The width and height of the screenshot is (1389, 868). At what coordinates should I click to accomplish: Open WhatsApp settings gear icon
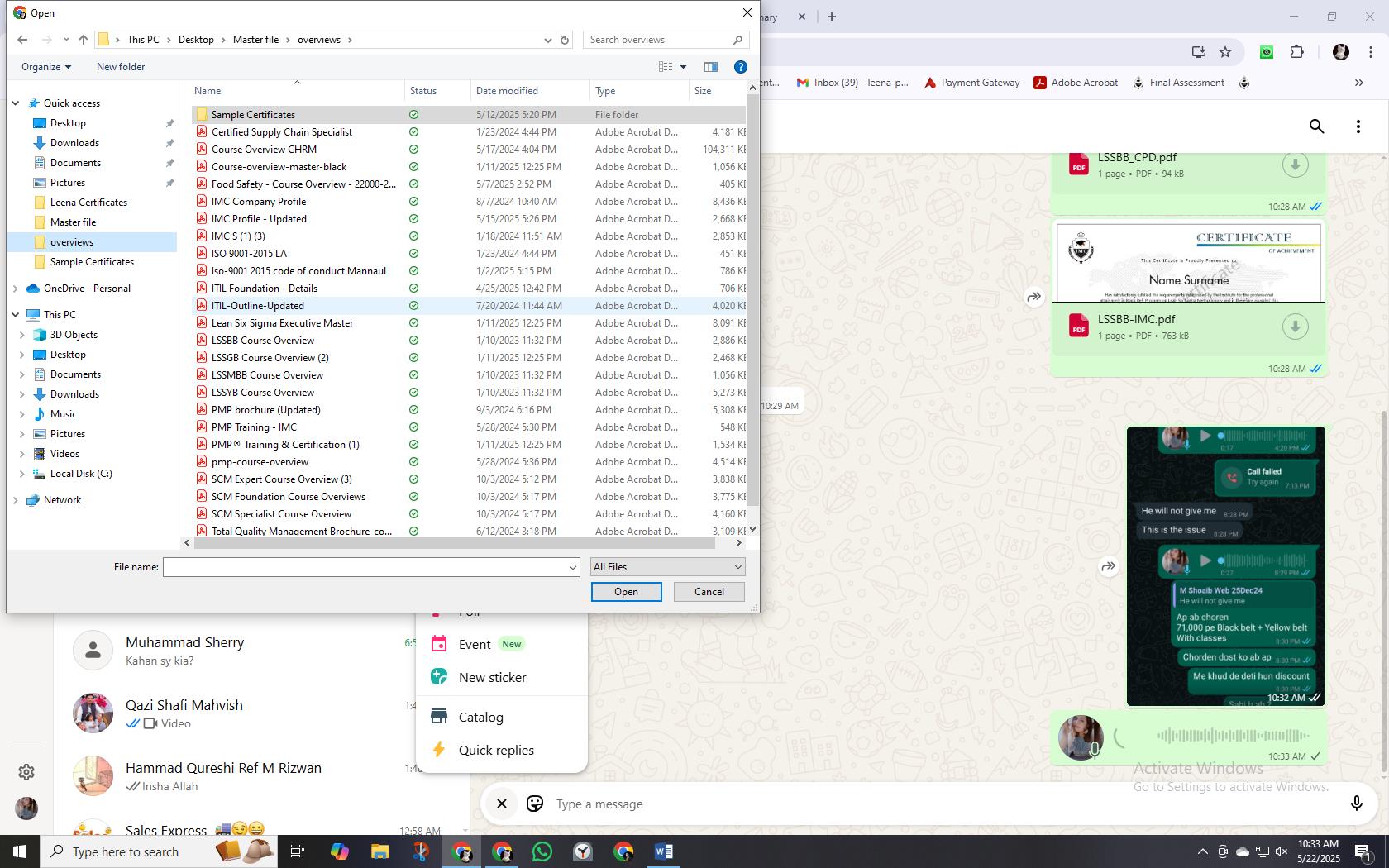tap(26, 771)
